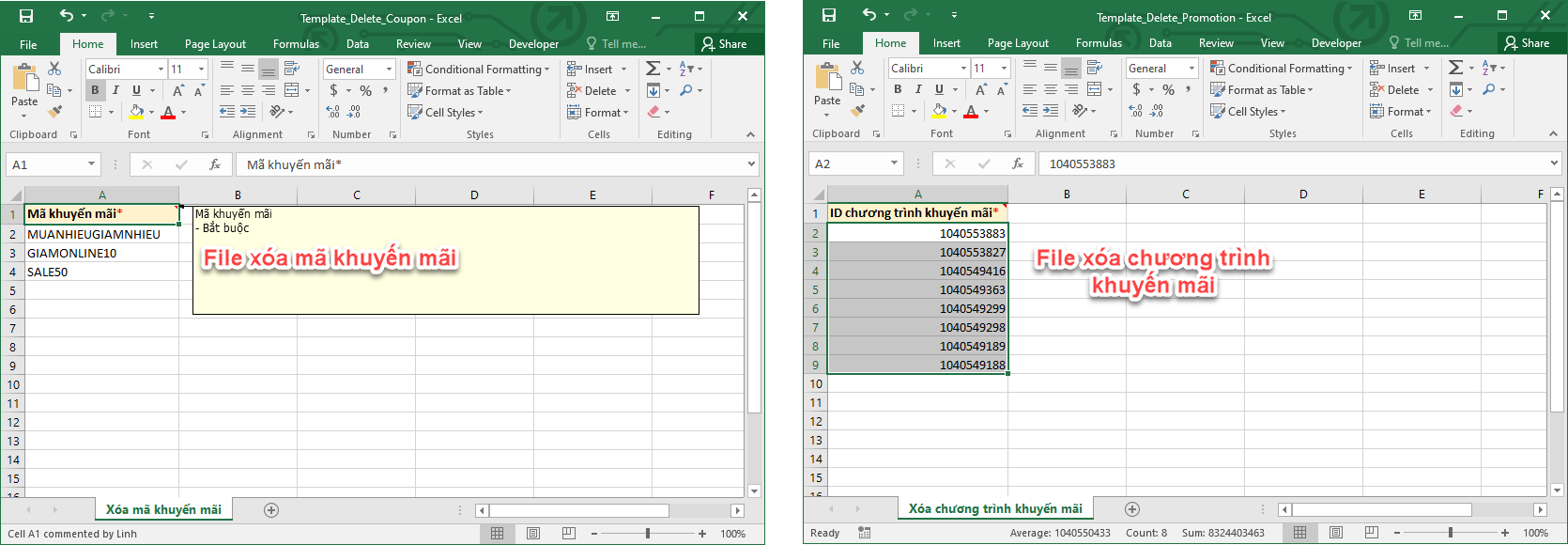1568x545 pixels.
Task: Expand the General number format dropdown in right window
Action: click(1191, 69)
